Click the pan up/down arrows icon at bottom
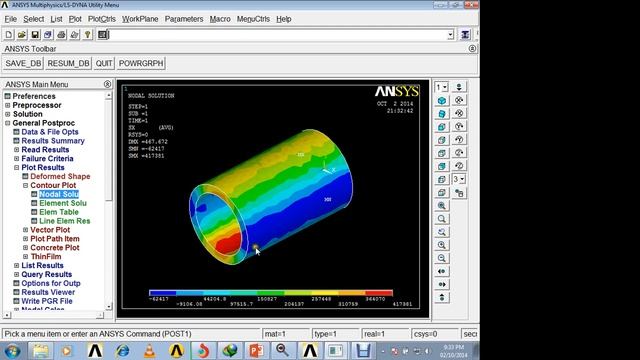The width and height of the screenshot is (640, 360). tap(442, 297)
